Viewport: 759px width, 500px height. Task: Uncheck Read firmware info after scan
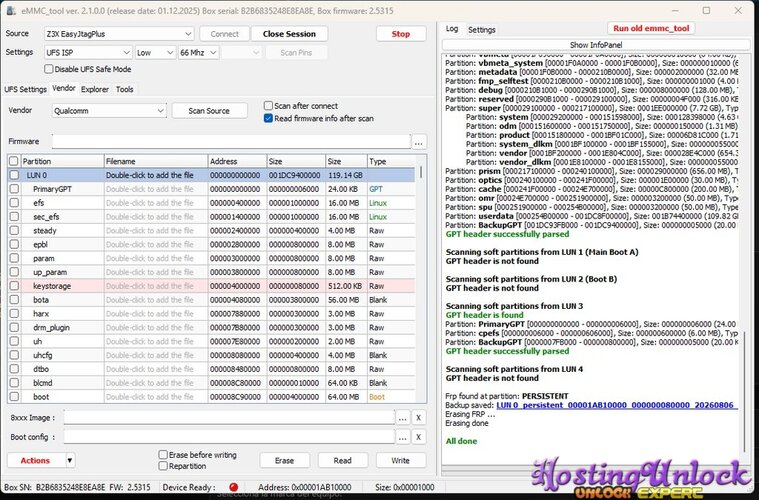(268, 118)
